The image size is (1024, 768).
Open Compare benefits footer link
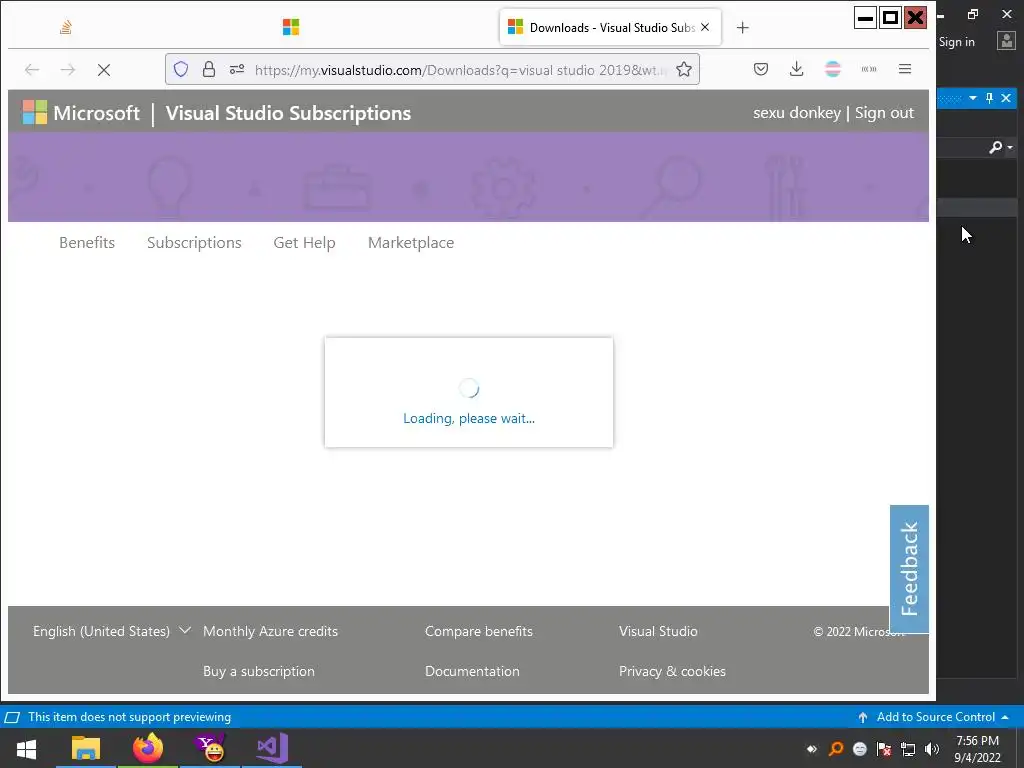pyautogui.click(x=479, y=632)
